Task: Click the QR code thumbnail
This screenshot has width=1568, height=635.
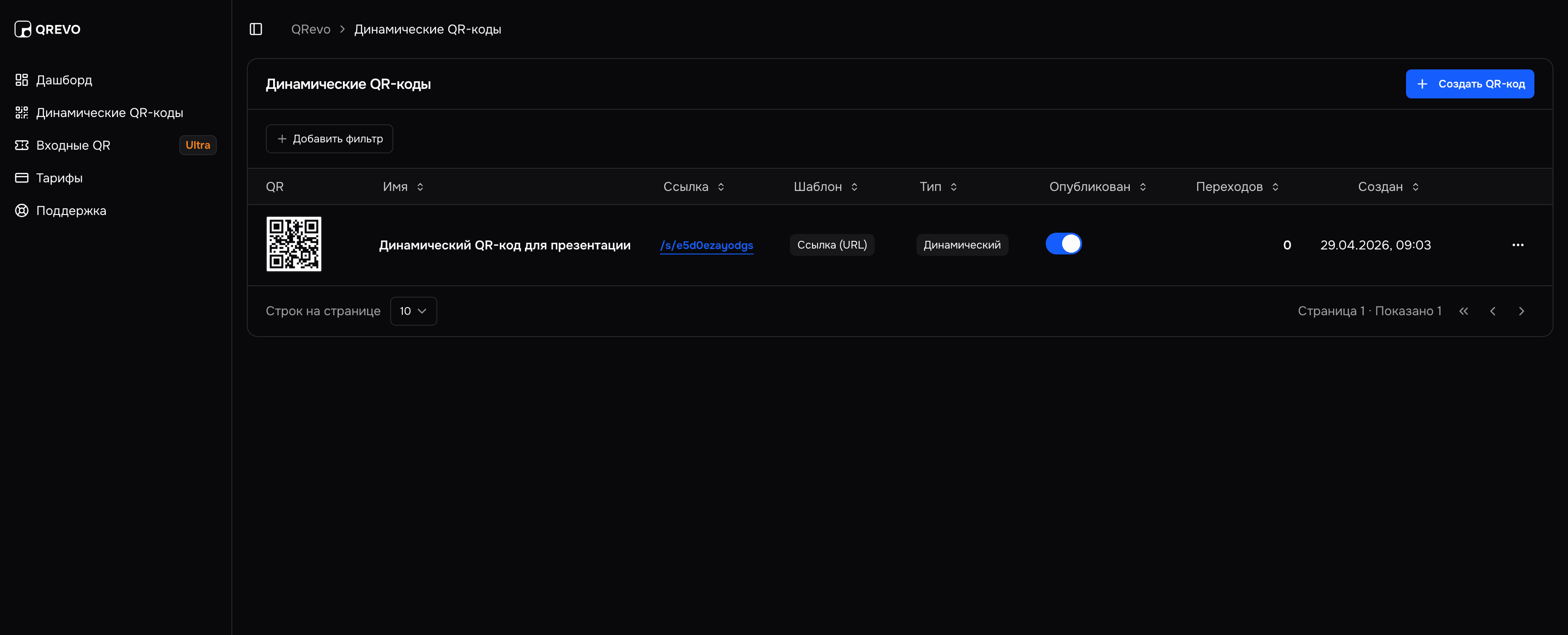Action: [x=294, y=244]
